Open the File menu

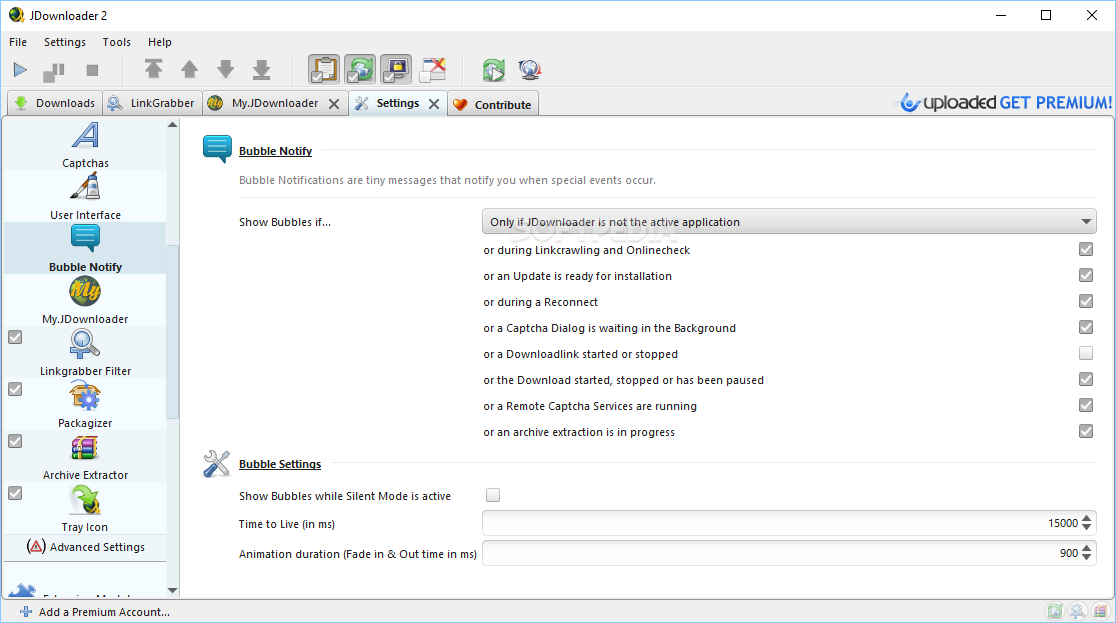pos(18,42)
